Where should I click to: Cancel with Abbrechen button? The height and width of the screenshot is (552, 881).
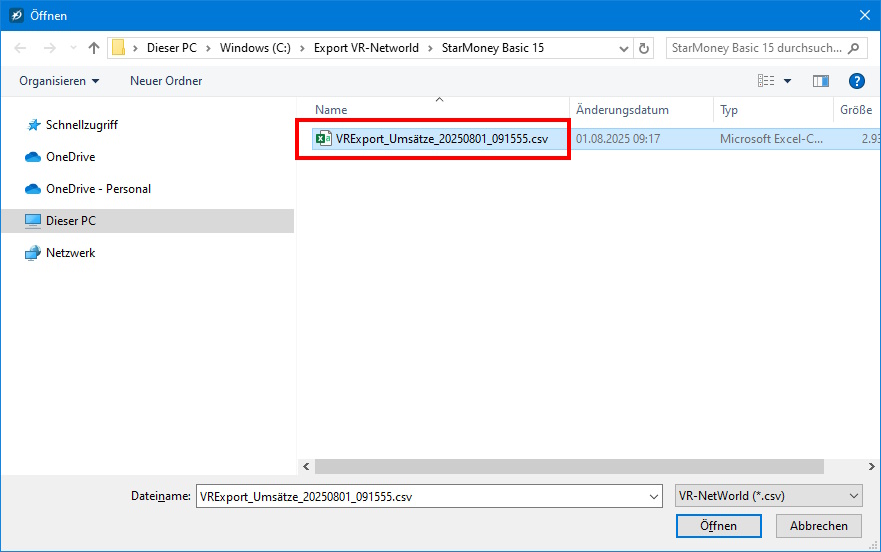pyautogui.click(x=819, y=526)
